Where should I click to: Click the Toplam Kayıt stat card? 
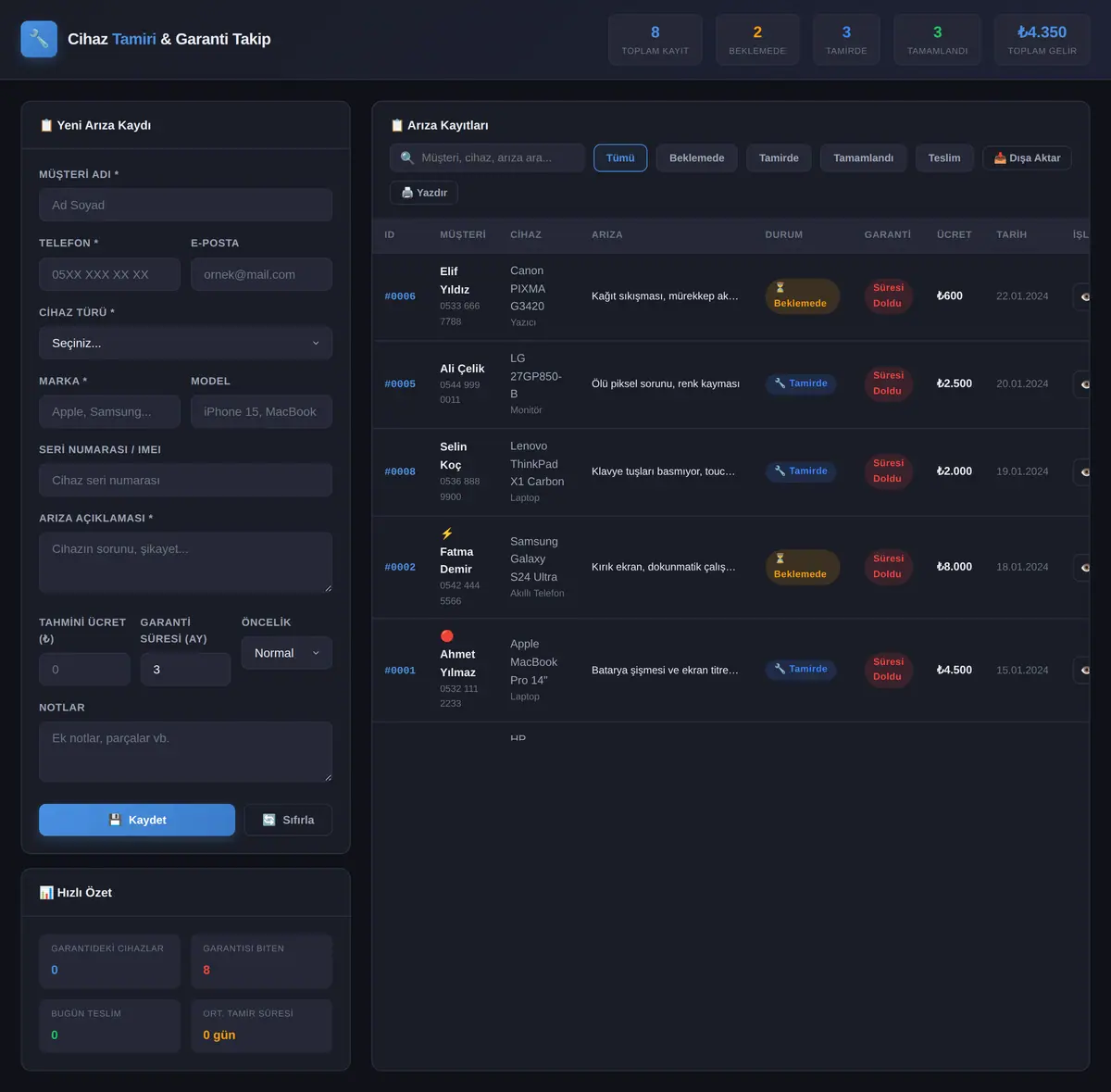[x=655, y=40]
